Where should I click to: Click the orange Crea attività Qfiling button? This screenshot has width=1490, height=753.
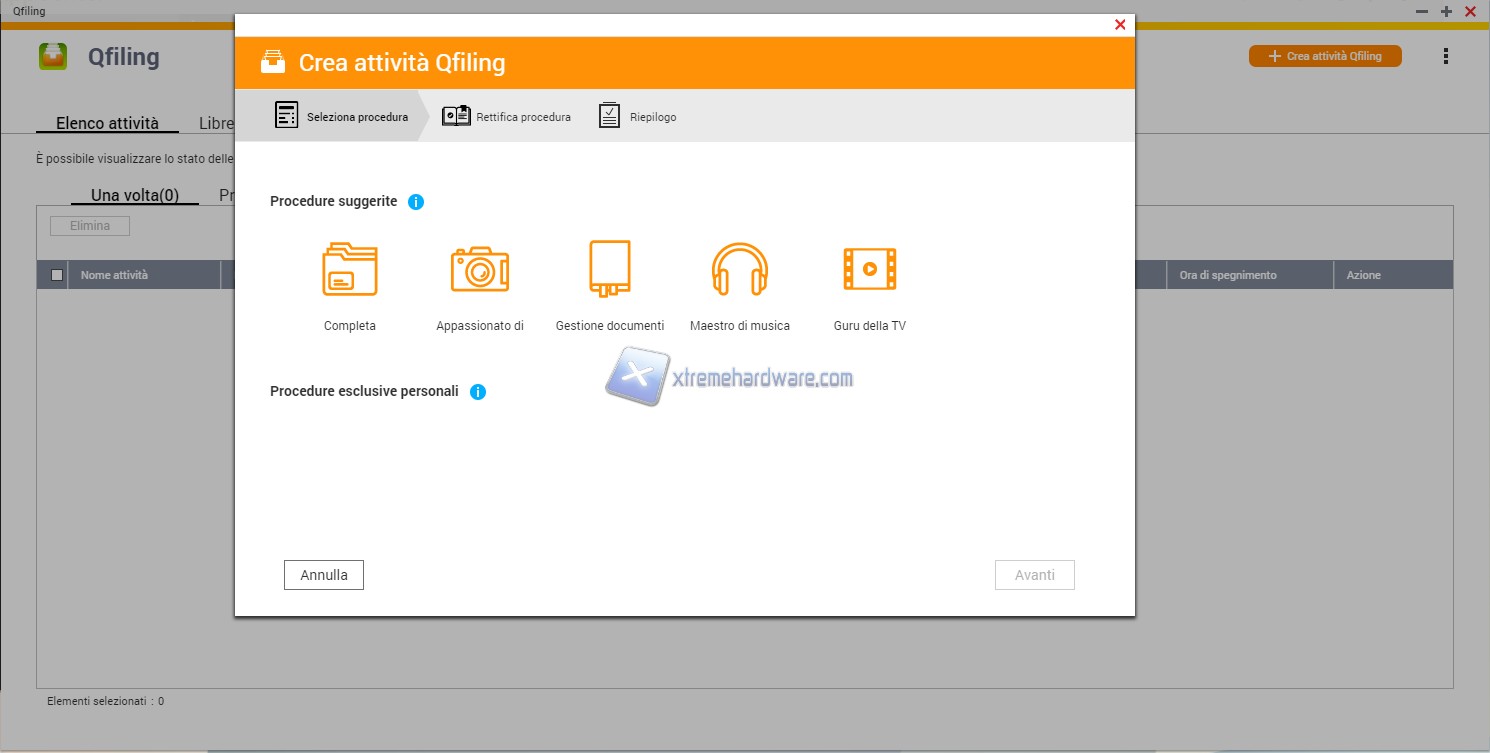click(1325, 57)
